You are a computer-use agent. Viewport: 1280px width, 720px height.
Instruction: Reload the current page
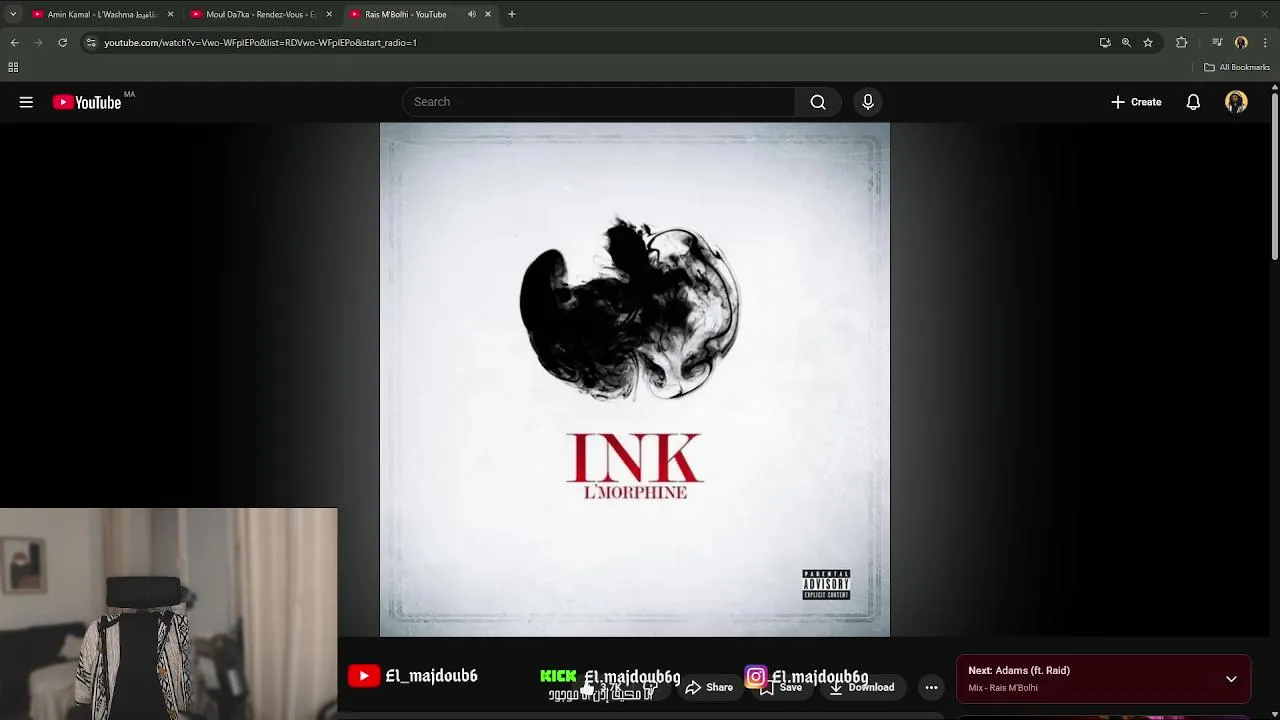62,42
